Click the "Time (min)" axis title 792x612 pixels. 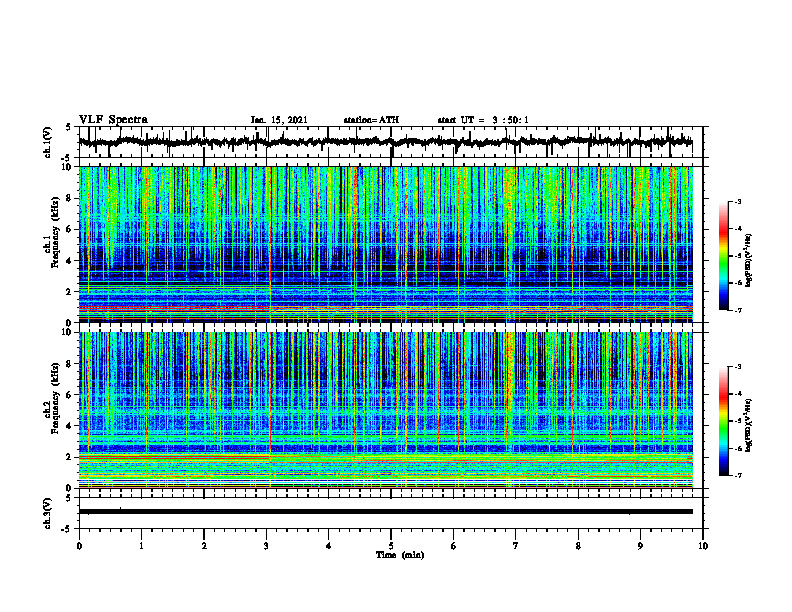point(400,555)
